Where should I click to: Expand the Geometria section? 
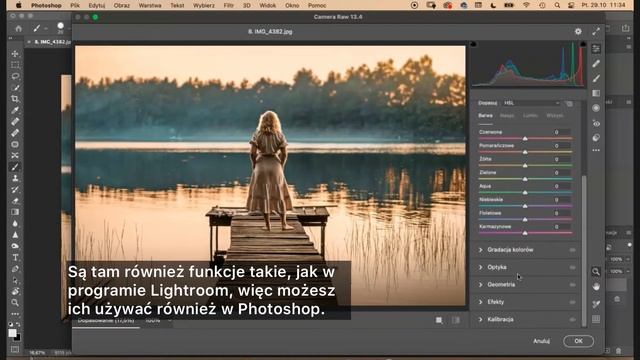click(481, 285)
